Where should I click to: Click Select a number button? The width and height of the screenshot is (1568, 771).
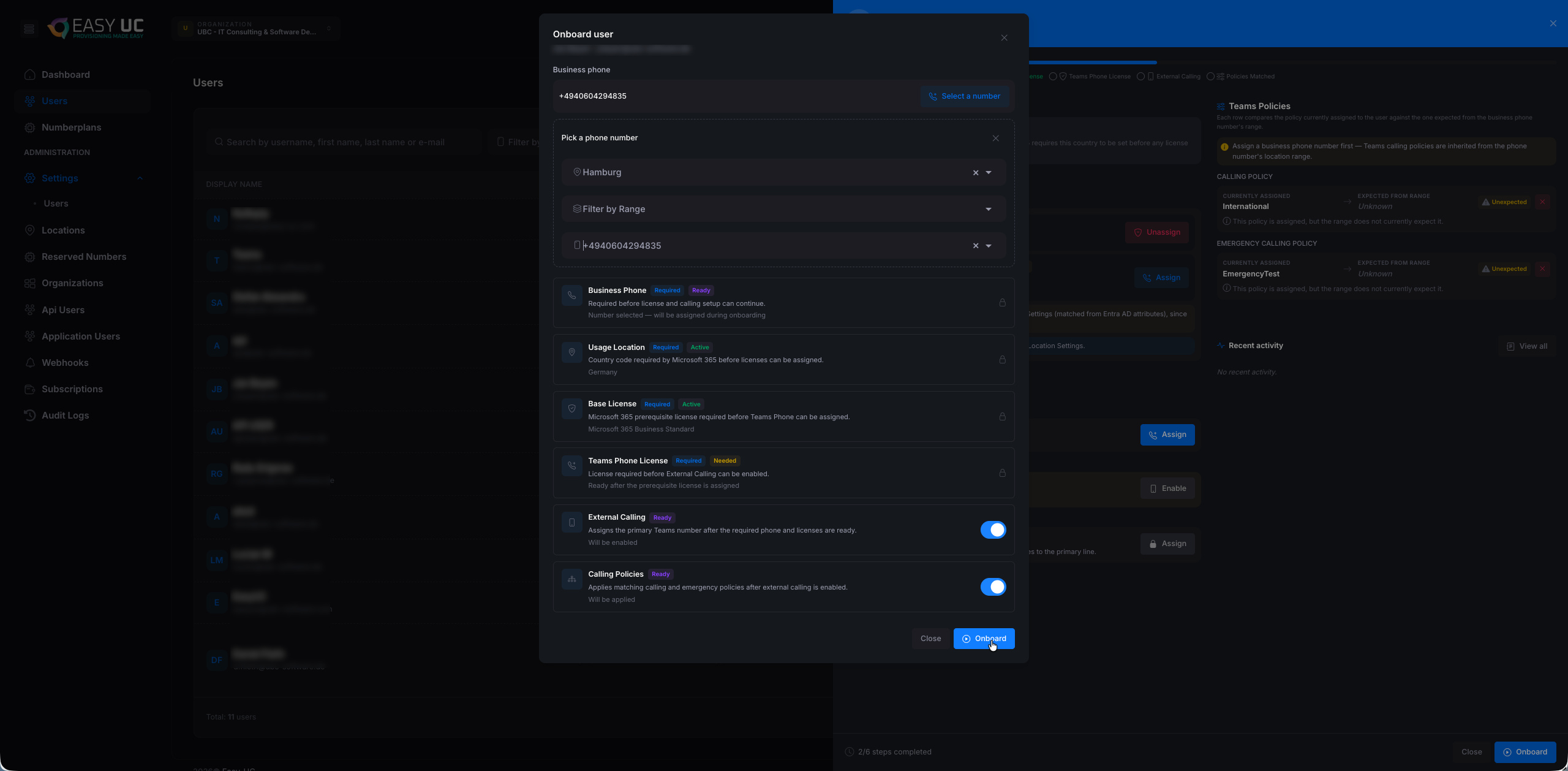[x=964, y=96]
